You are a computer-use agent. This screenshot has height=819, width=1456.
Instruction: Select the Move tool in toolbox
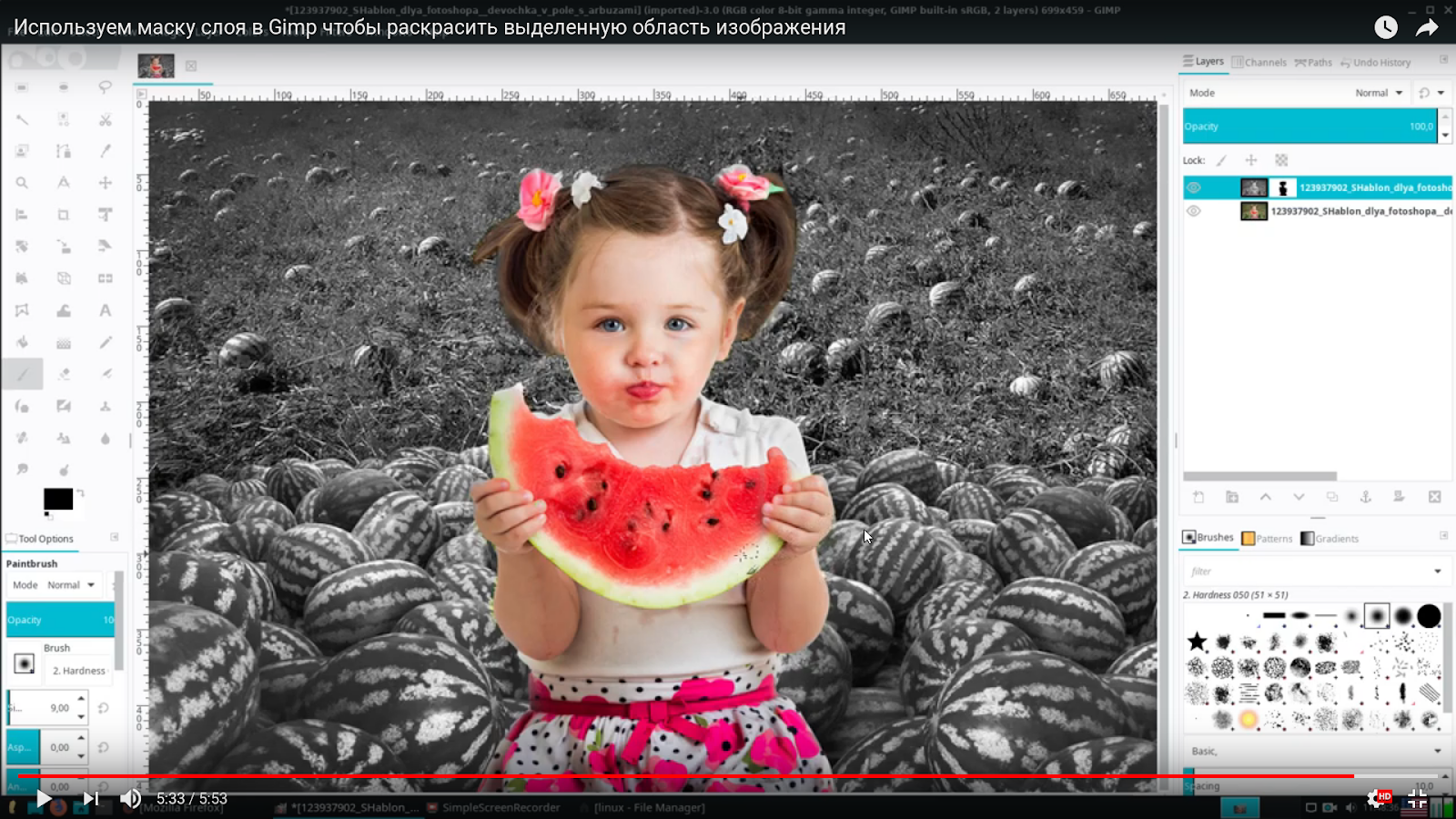(106, 183)
